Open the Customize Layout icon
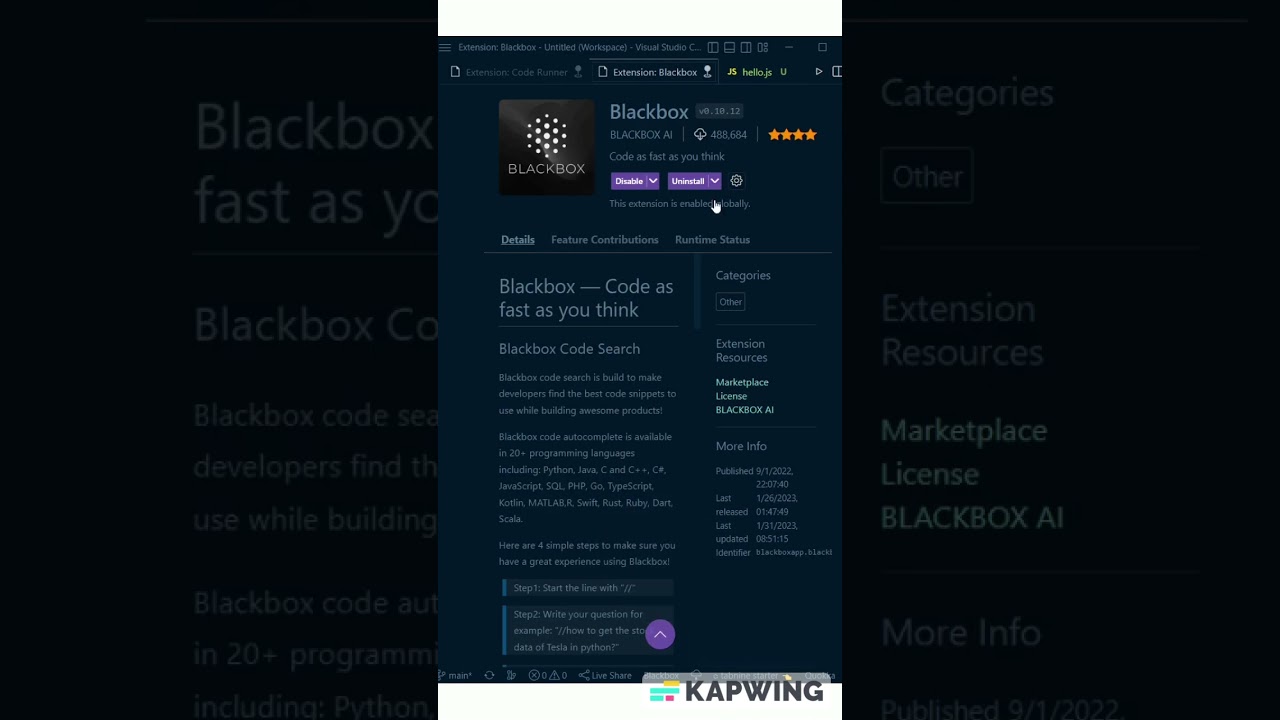The width and height of the screenshot is (1280, 720). (763, 47)
